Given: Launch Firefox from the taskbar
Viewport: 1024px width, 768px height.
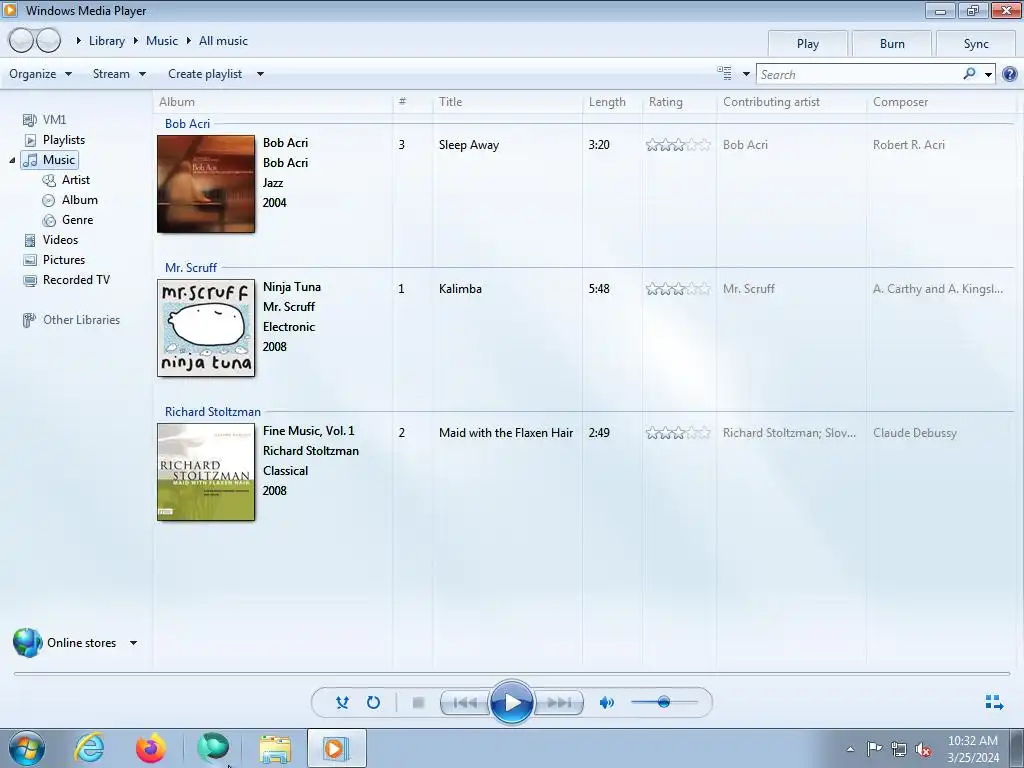Looking at the screenshot, I should (151, 748).
